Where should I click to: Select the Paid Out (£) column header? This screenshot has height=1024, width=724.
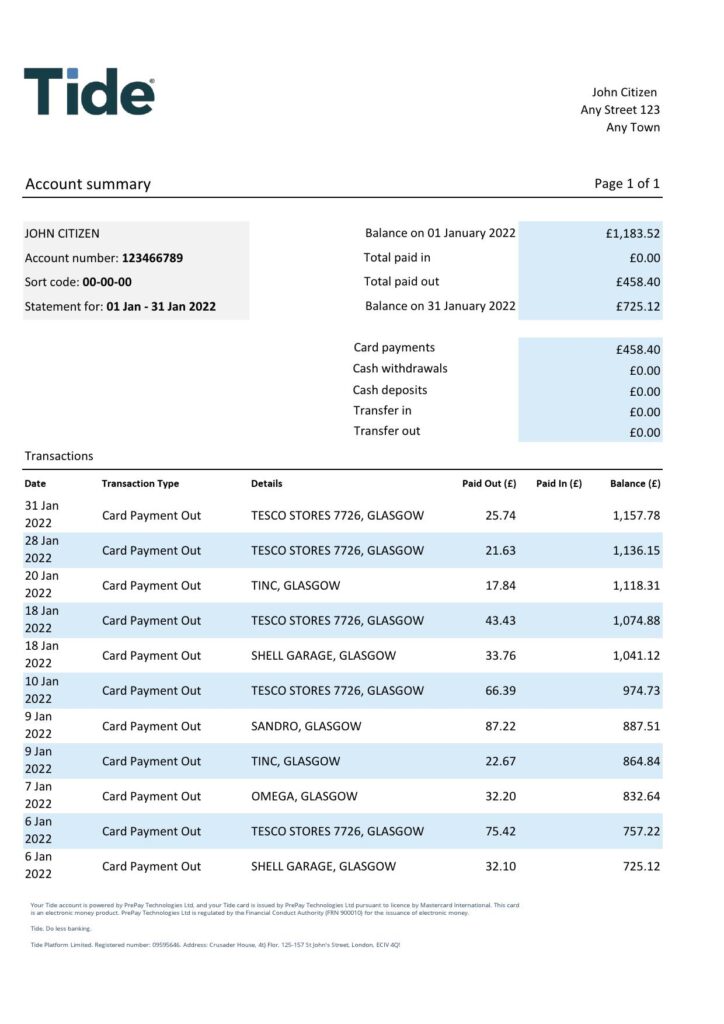488,484
